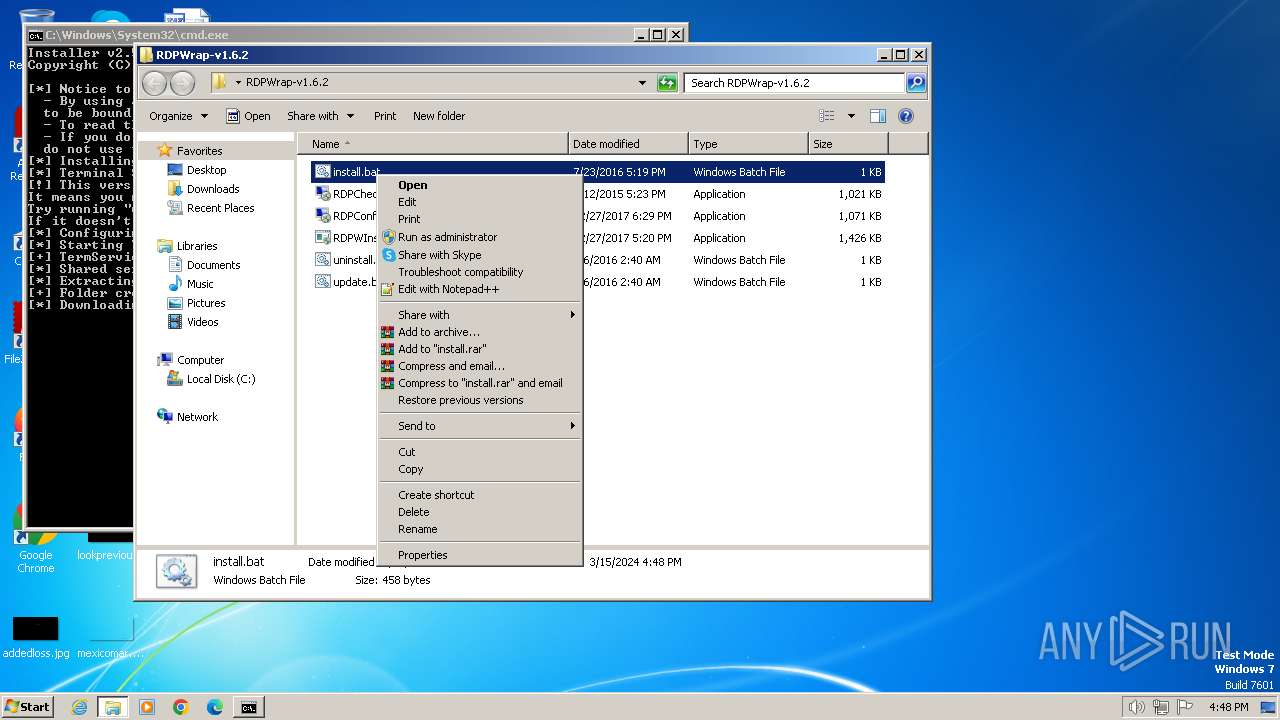Open the Pictures library

point(196,303)
